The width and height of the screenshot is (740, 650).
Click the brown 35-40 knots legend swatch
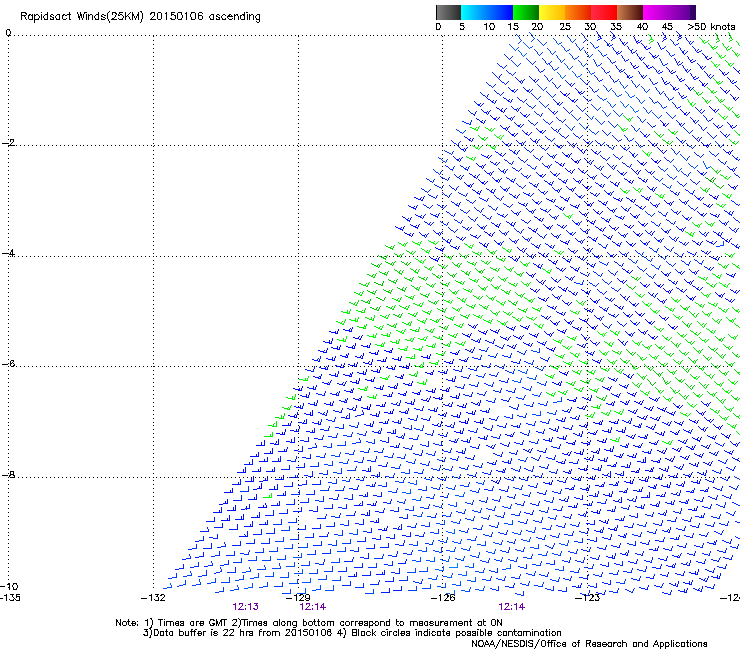630,12
